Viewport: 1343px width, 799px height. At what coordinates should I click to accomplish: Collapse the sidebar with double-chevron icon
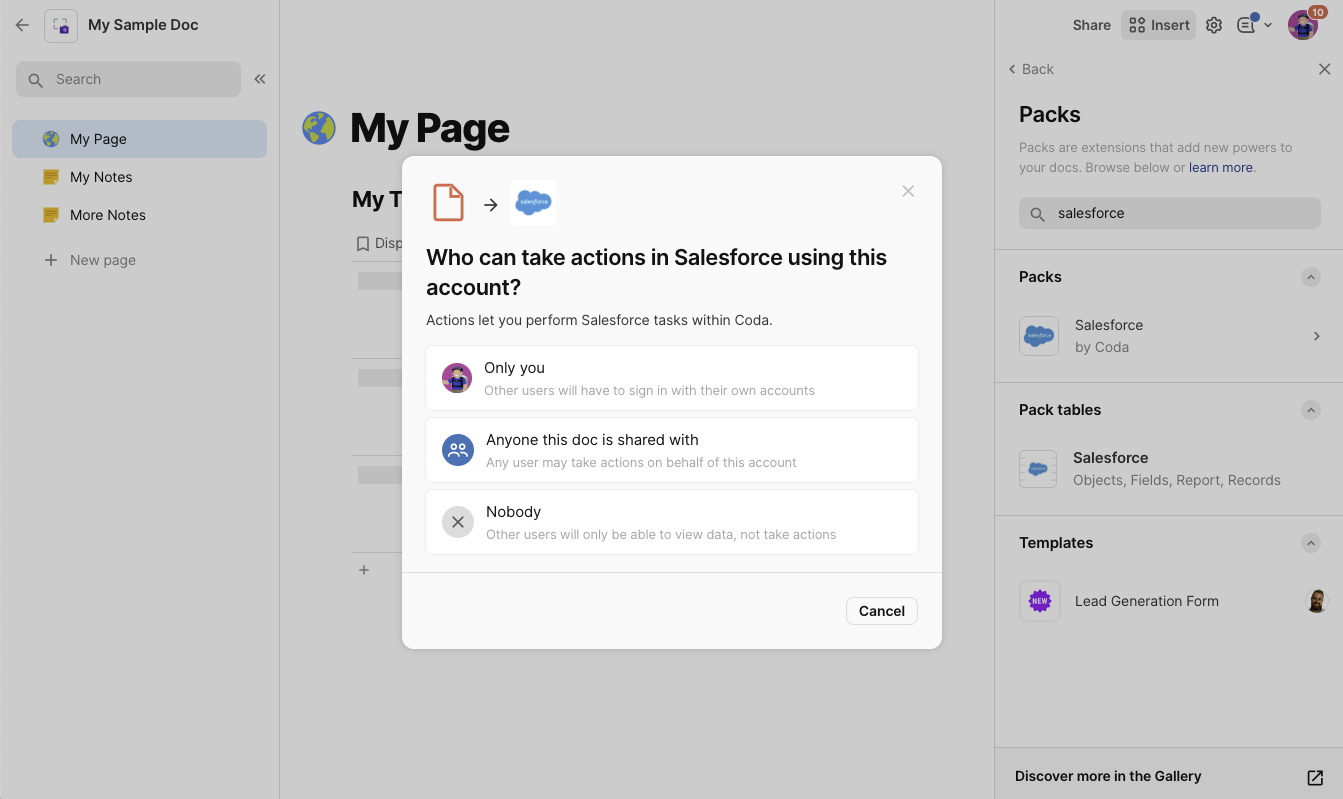[260, 79]
